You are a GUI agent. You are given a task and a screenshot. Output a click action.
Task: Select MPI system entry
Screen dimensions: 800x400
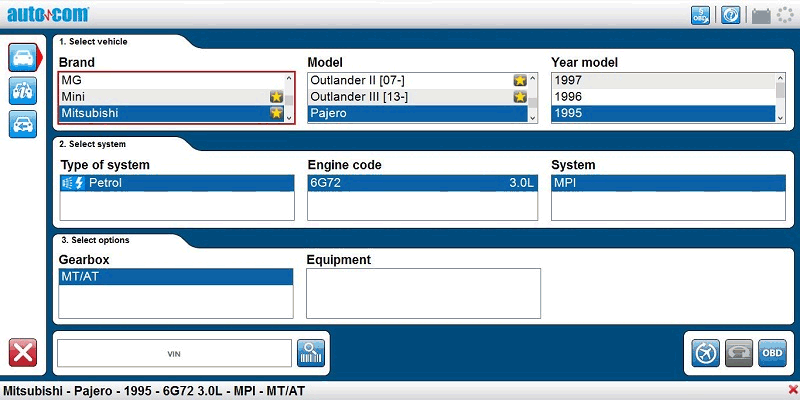[x=668, y=183]
